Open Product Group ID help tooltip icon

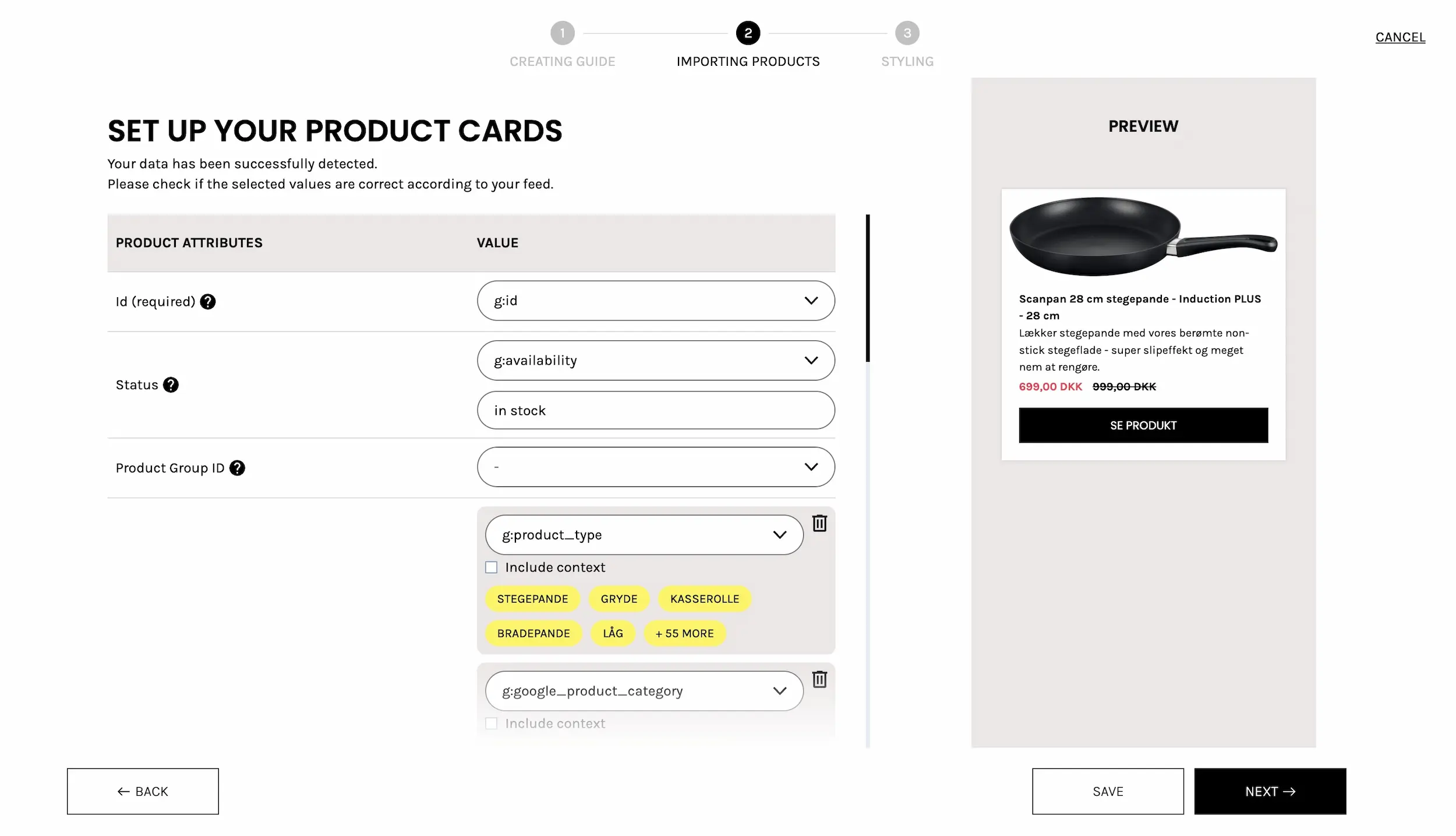[x=237, y=468]
